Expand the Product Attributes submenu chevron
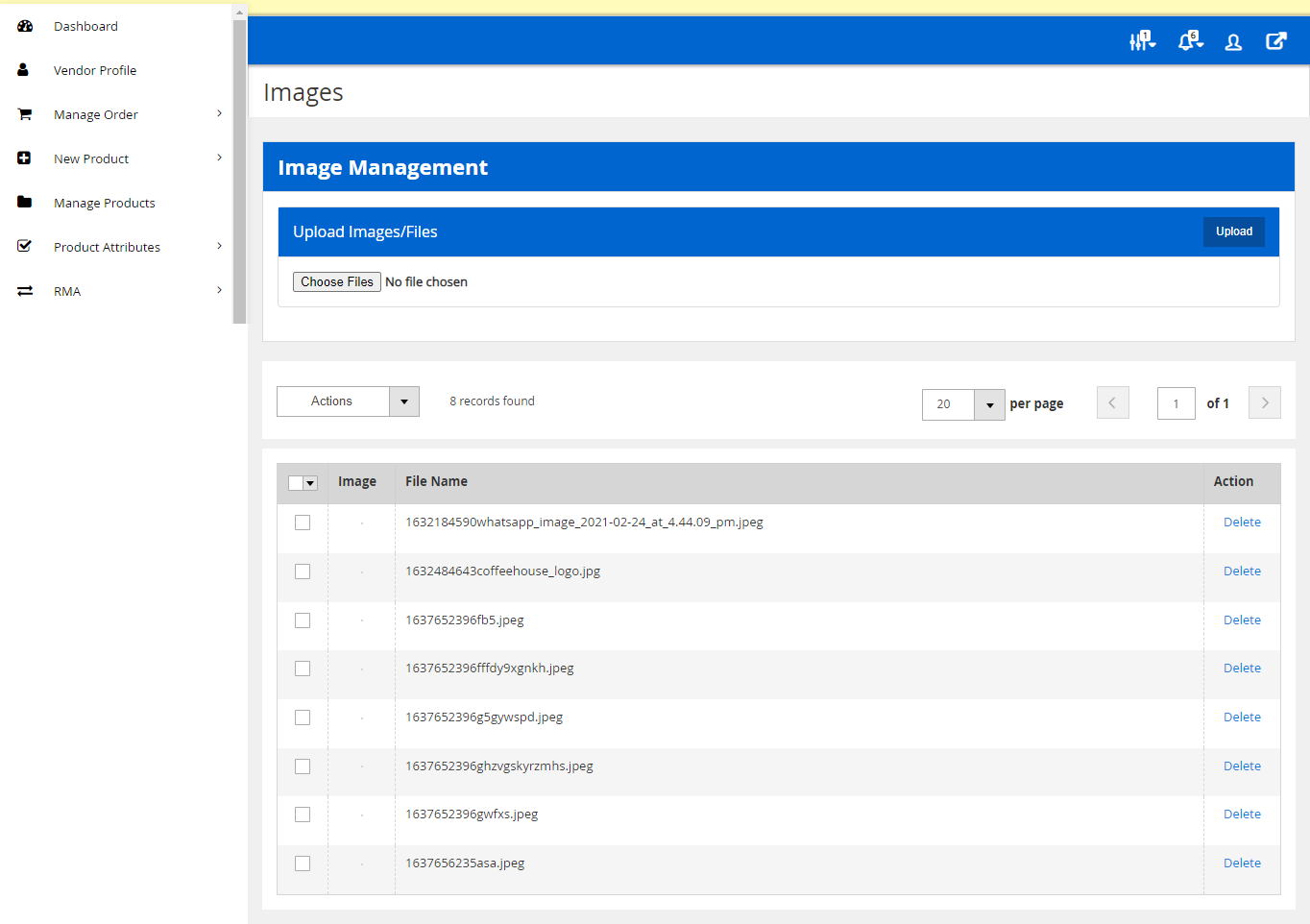Viewport: 1310px width, 924px height. point(219,246)
